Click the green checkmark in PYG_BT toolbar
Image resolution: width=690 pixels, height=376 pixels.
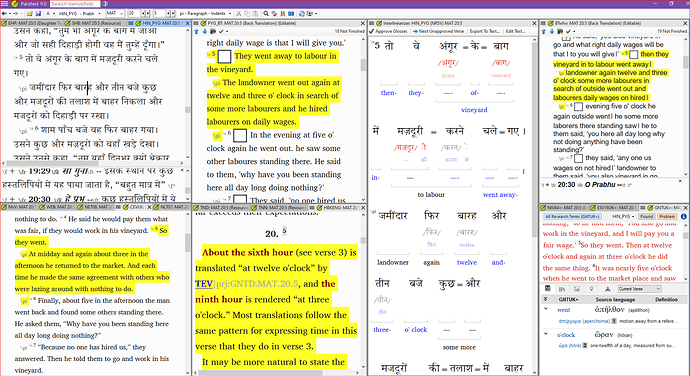[221, 31]
